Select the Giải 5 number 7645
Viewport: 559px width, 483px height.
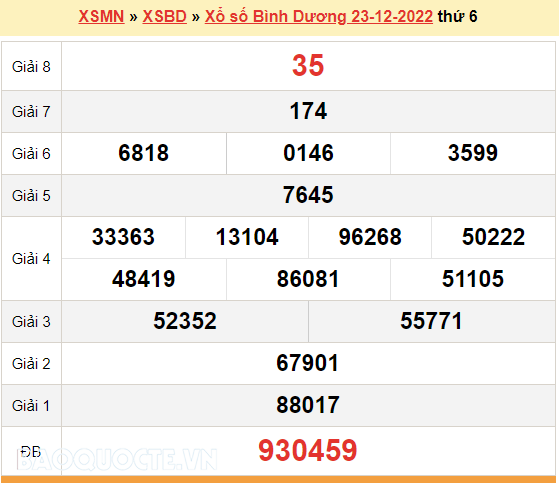tap(308, 195)
